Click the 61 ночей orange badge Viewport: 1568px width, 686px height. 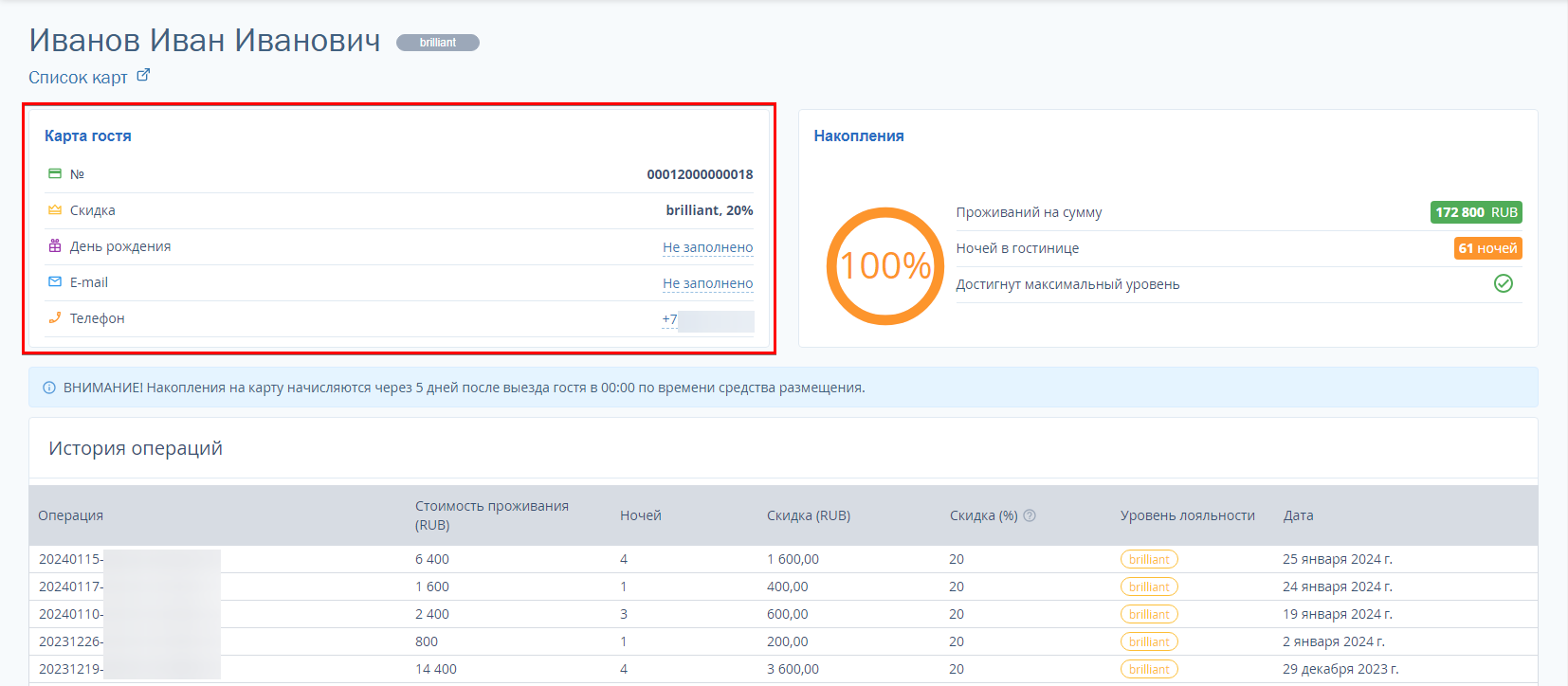[1488, 248]
